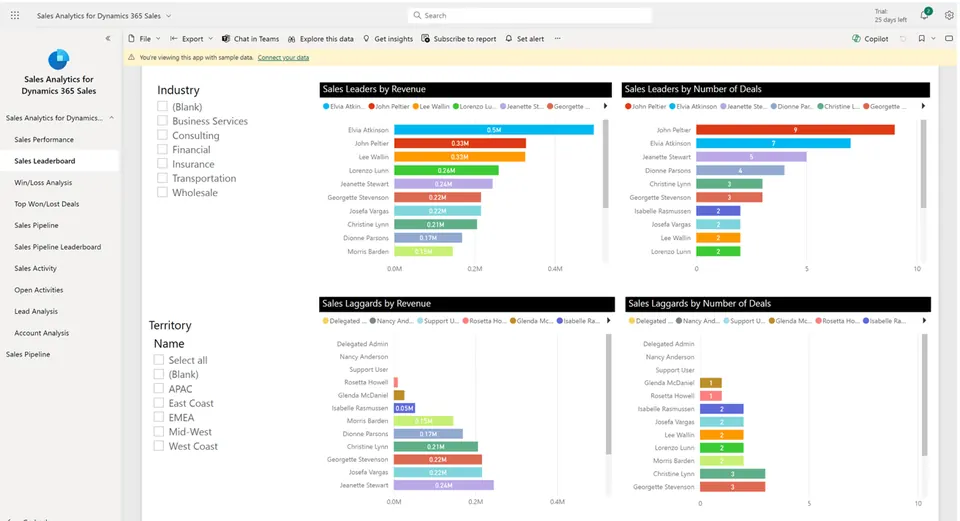Click the Trial 25 days left label
This screenshot has width=960, height=521.
pos(890,15)
